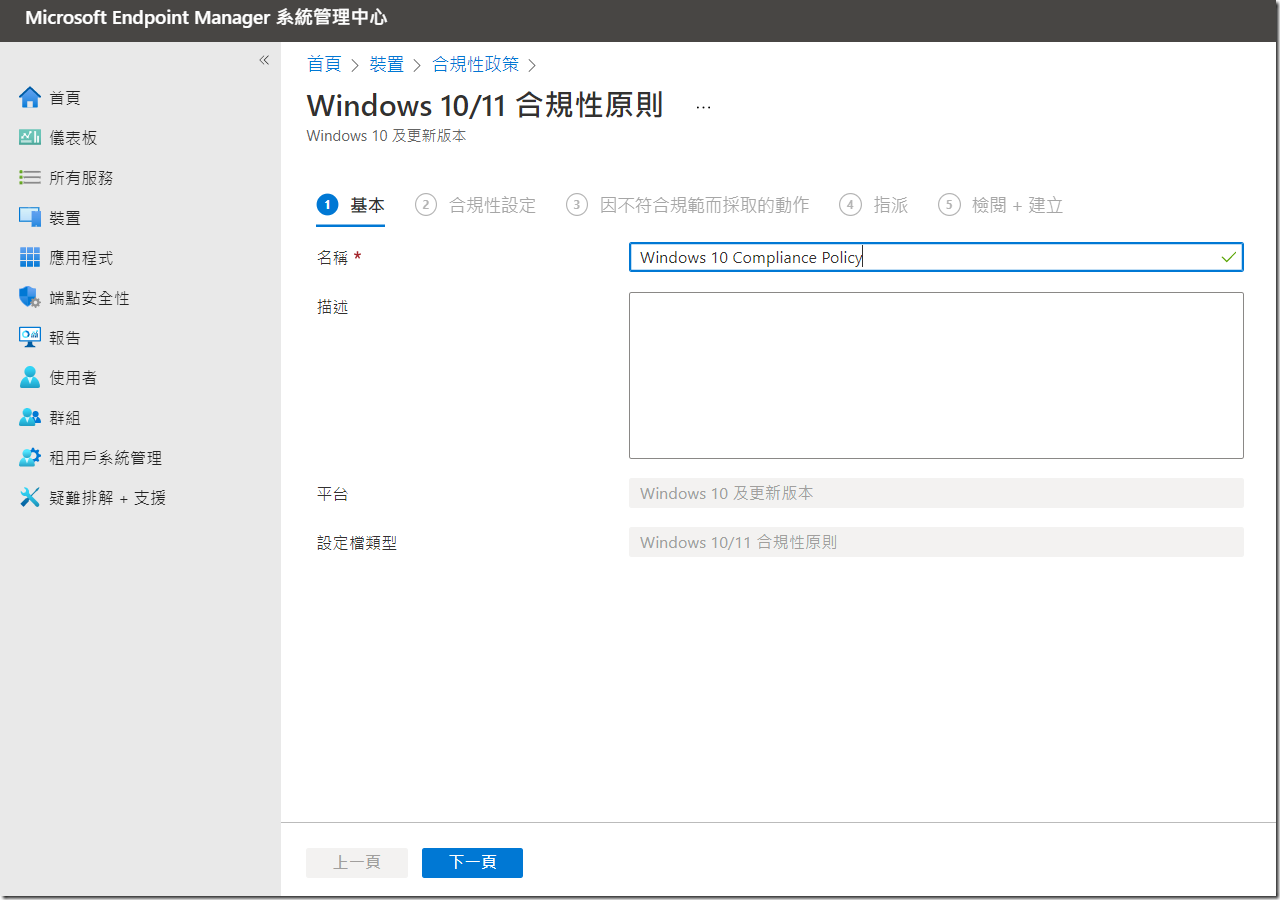Click the 設定檔類型 field label
The image size is (1280, 900).
click(x=357, y=543)
